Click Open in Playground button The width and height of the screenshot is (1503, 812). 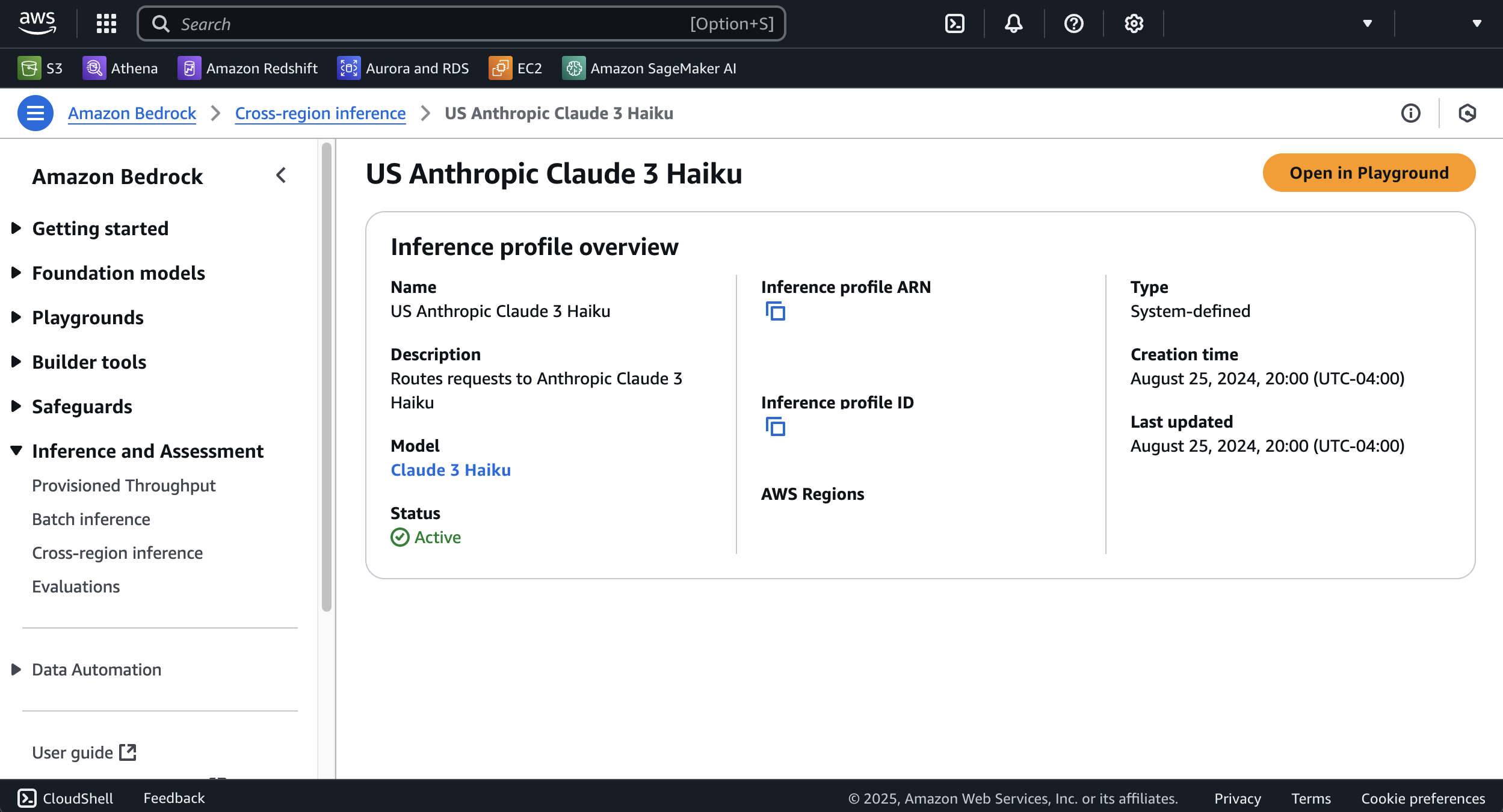1369,173
